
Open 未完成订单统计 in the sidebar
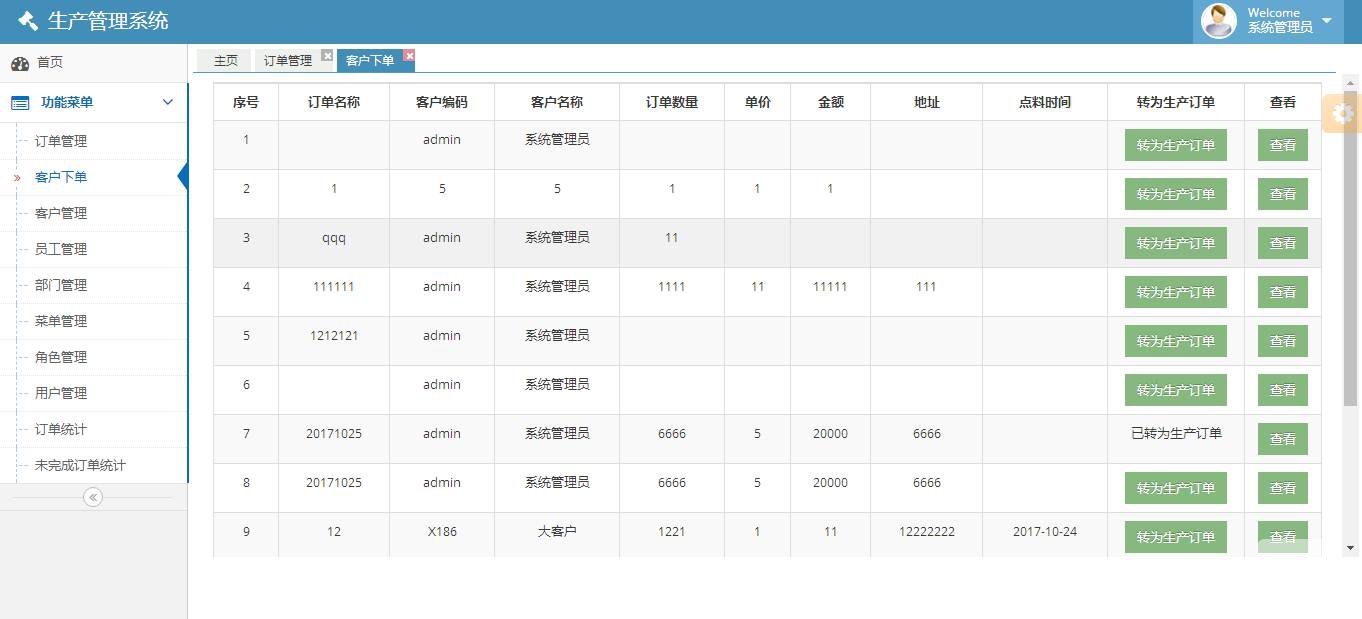pos(80,465)
